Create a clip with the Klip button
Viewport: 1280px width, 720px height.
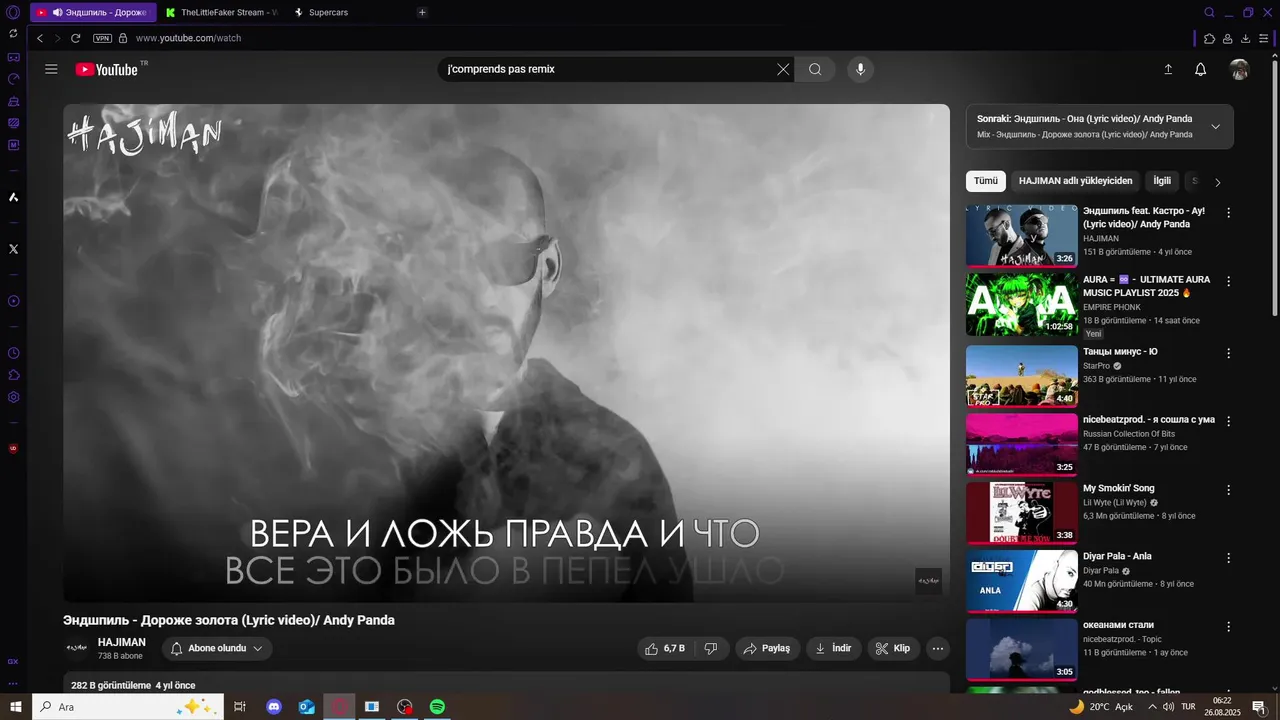pos(893,648)
